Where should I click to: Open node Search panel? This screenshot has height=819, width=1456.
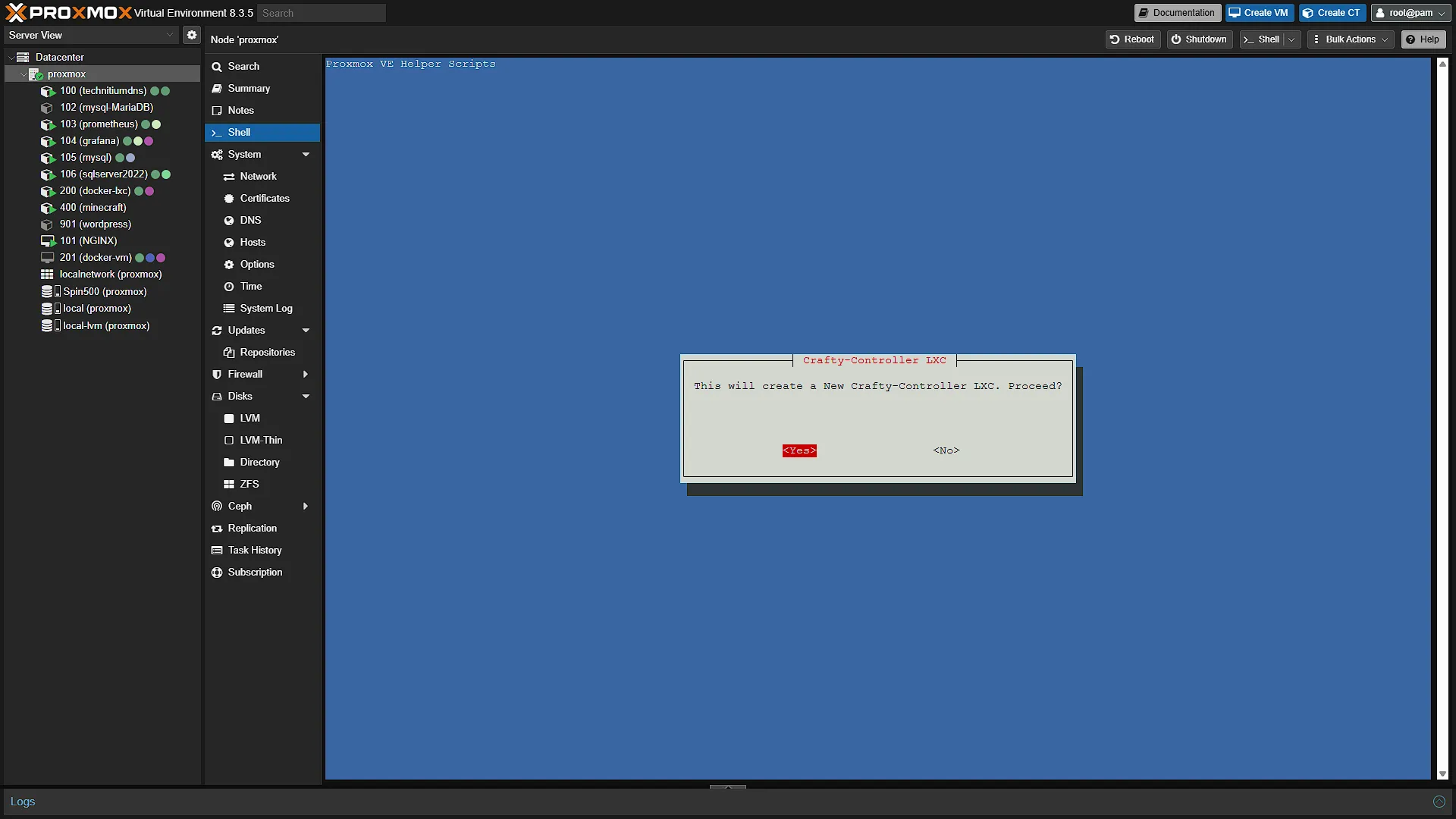[262, 67]
